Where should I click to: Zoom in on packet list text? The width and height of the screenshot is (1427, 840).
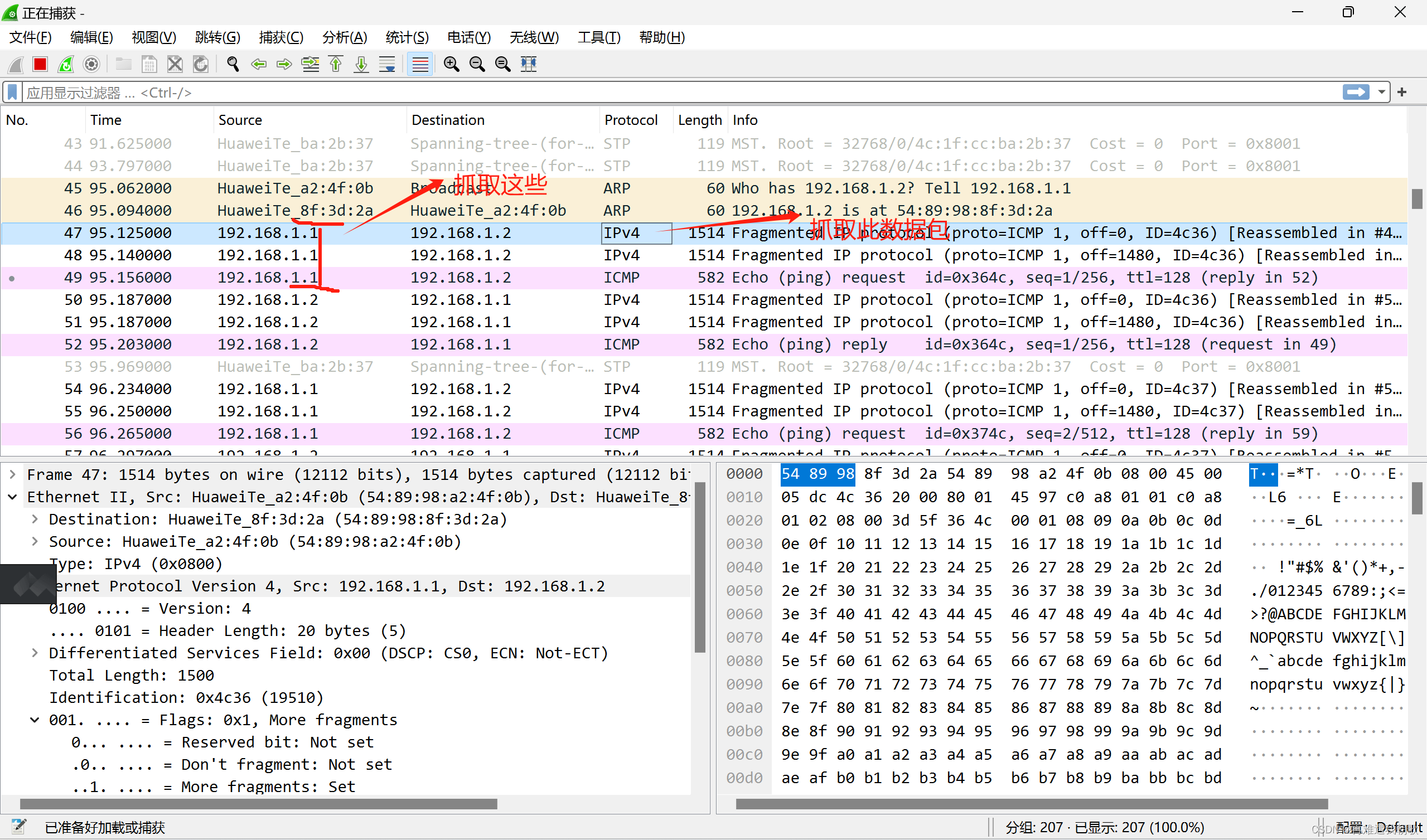[451, 64]
